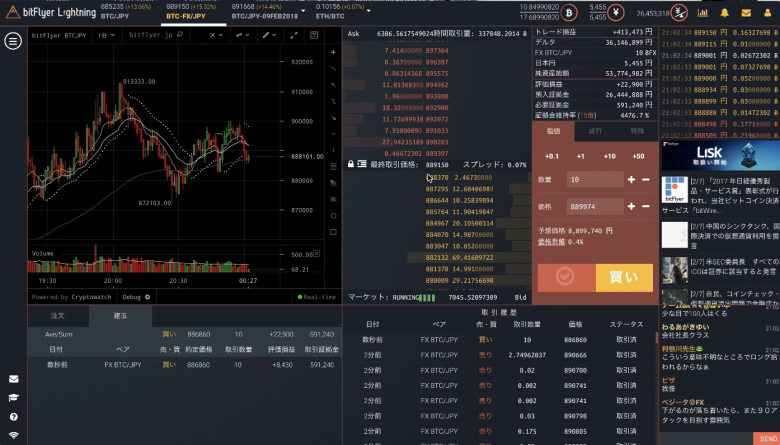Select the rectangle shape drawing tool

(x=333, y=232)
